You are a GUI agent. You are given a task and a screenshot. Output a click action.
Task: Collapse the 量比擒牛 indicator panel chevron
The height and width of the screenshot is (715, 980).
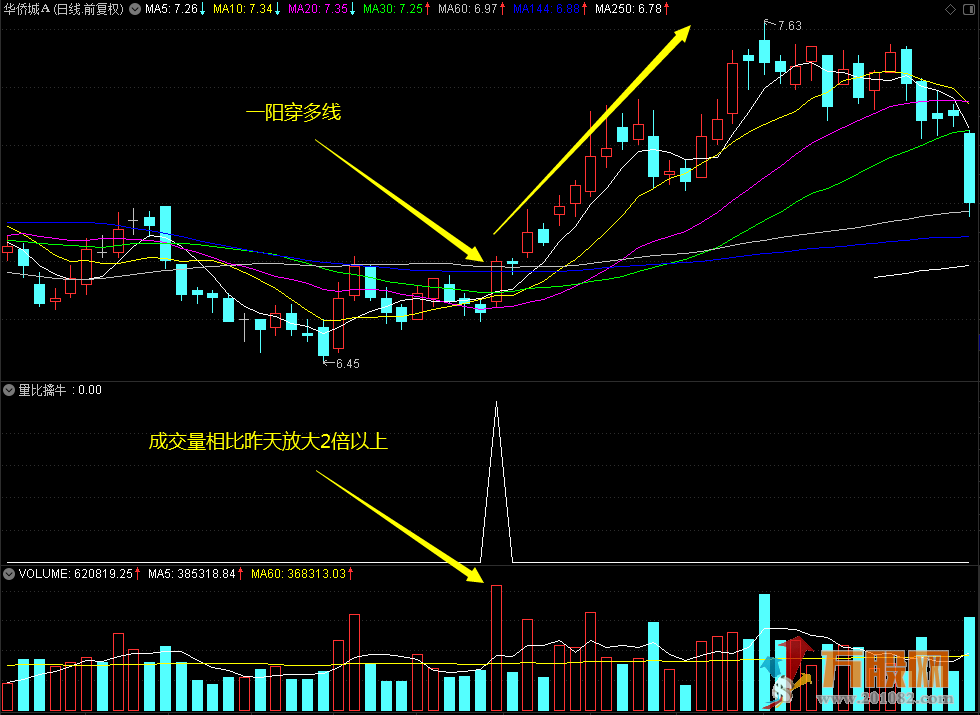point(9,390)
